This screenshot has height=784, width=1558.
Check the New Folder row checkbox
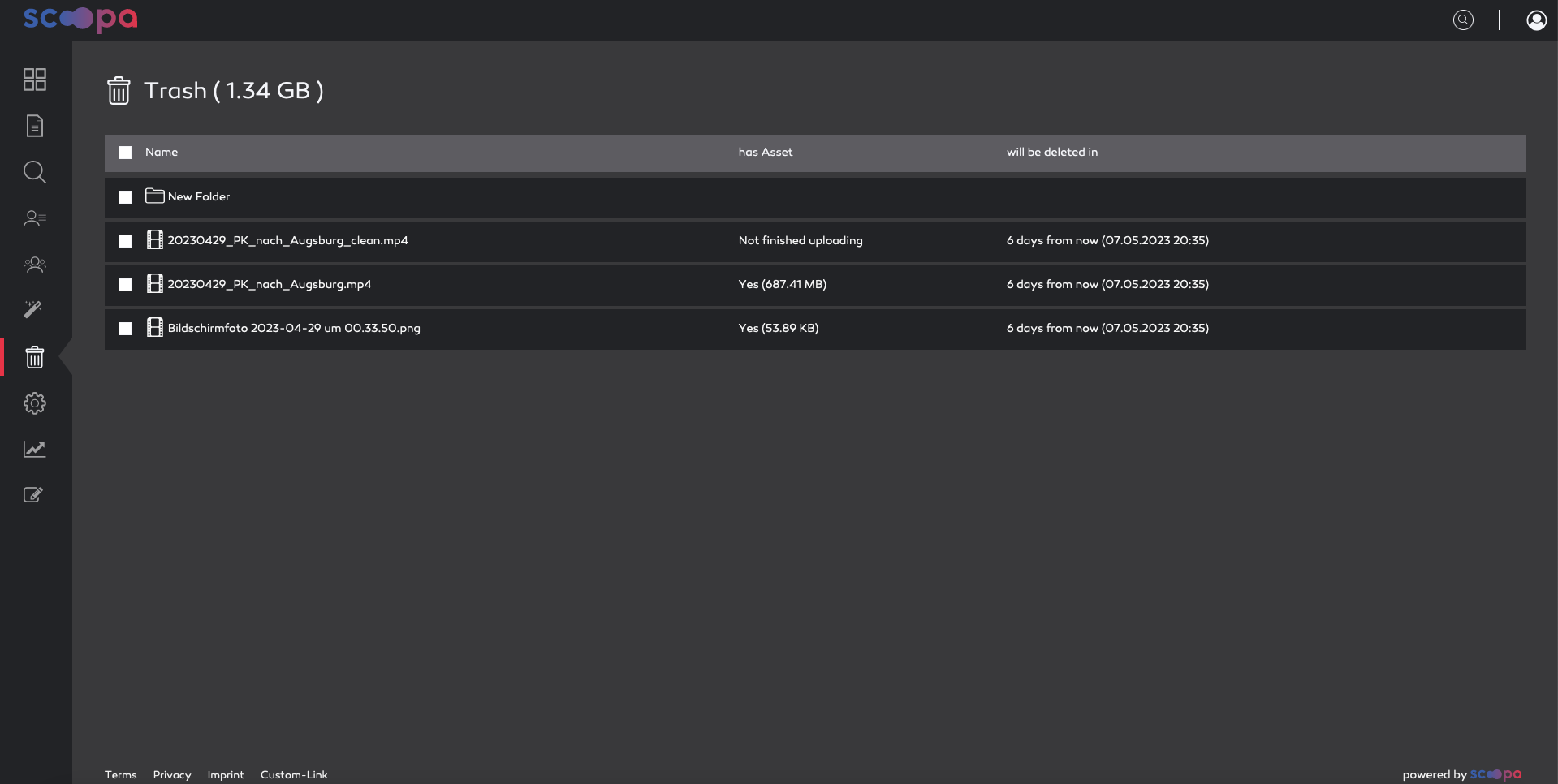tap(125, 197)
